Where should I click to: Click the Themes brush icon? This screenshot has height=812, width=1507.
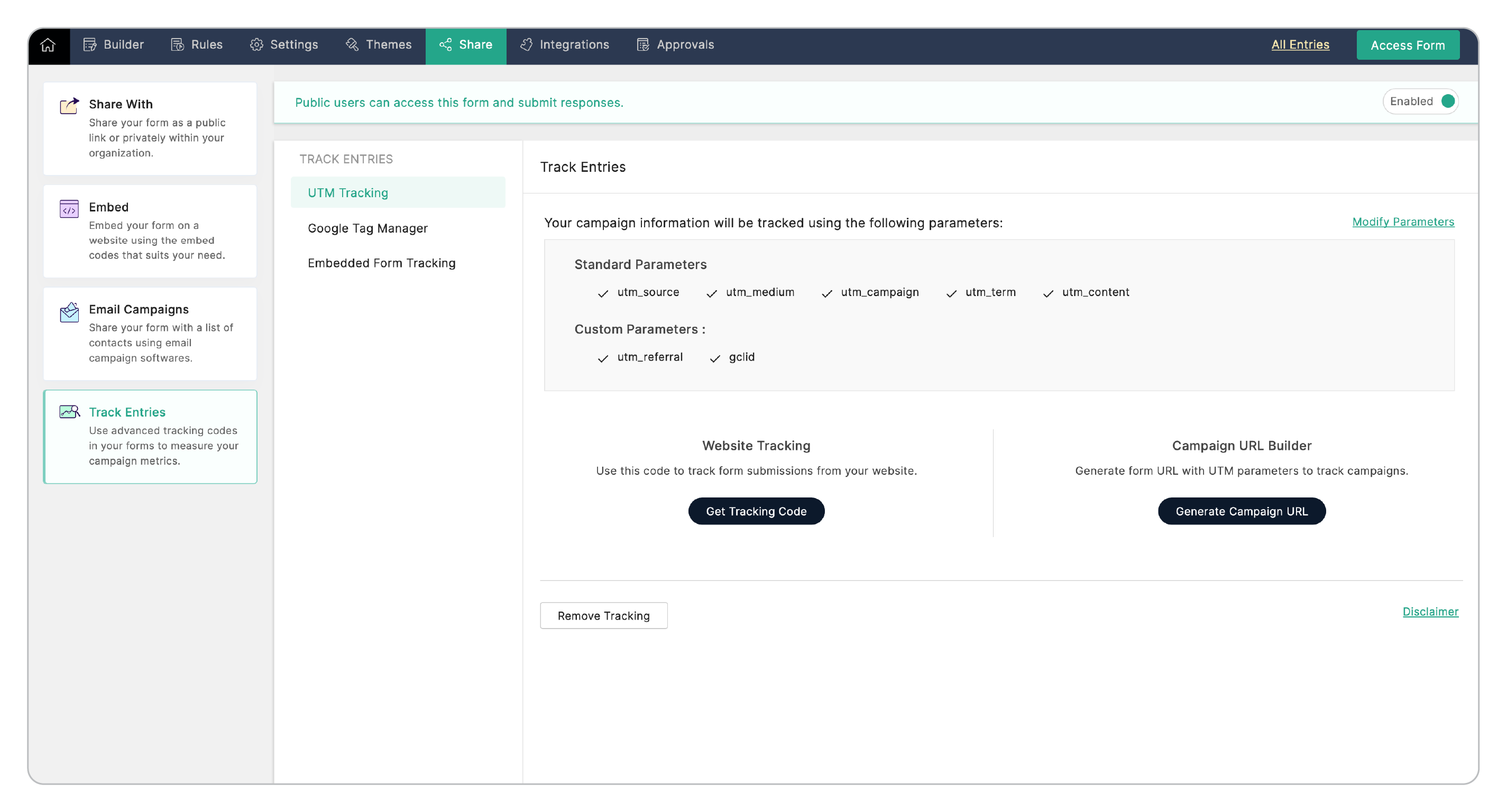pos(352,45)
